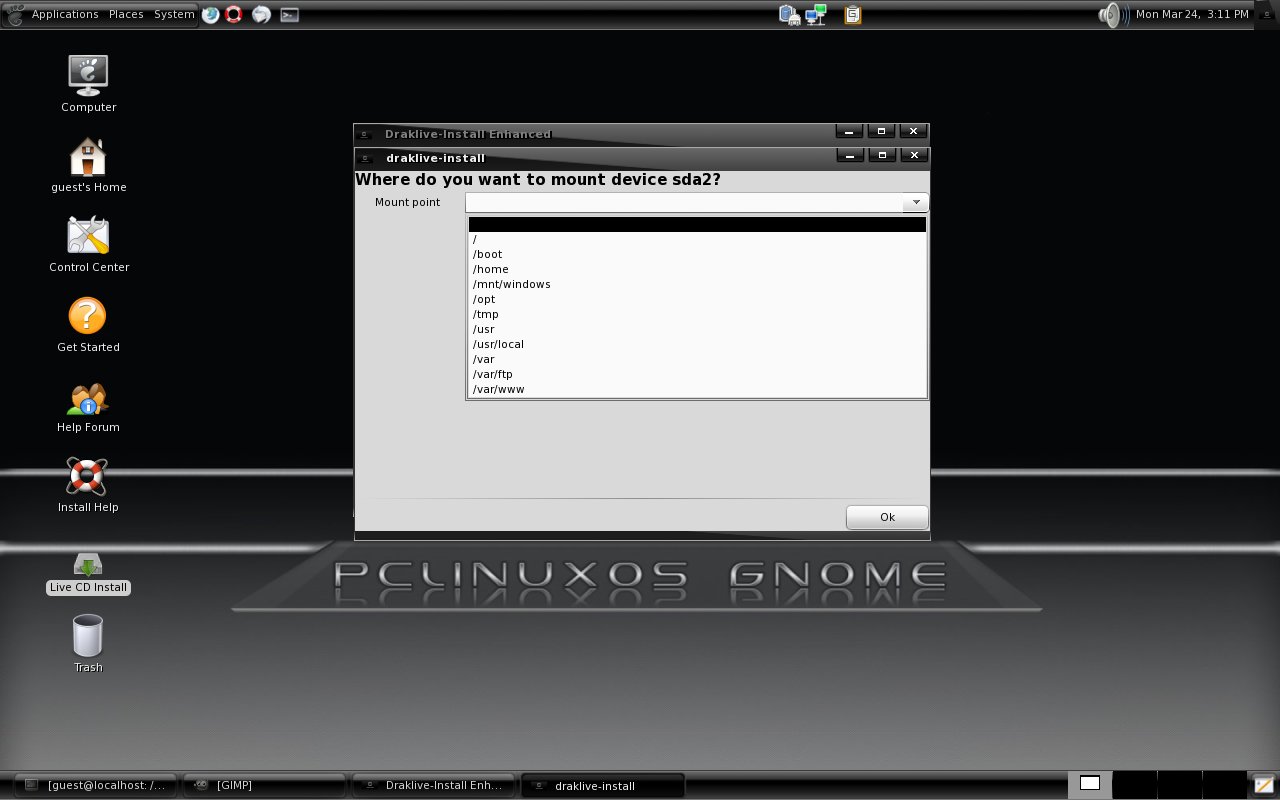This screenshot has width=1280, height=800.
Task: Open the System menu
Action: [174, 14]
